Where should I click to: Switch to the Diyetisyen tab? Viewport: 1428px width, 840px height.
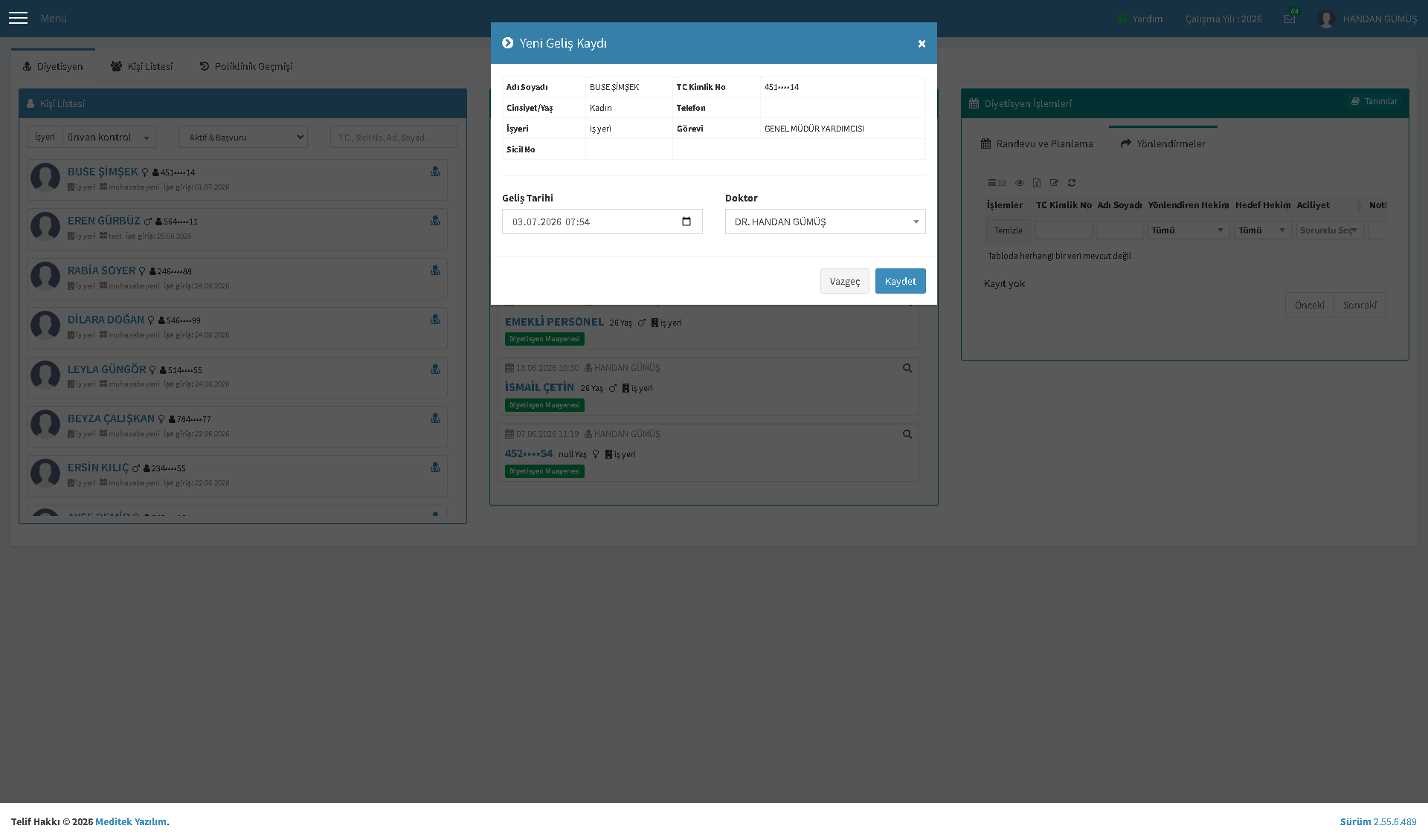point(53,66)
